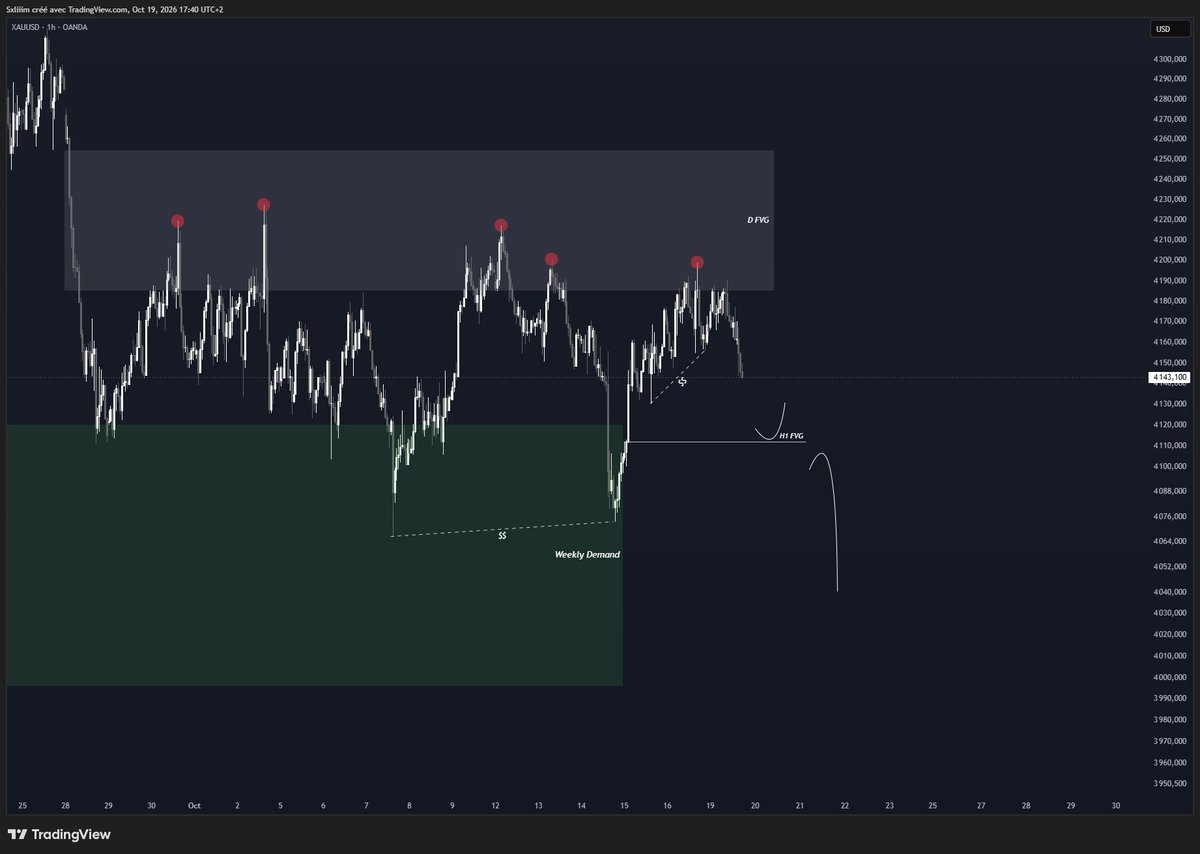Viewport: 1200px width, 854px height.
Task: Click date 12 on the time axis
Action: pyautogui.click(x=495, y=805)
